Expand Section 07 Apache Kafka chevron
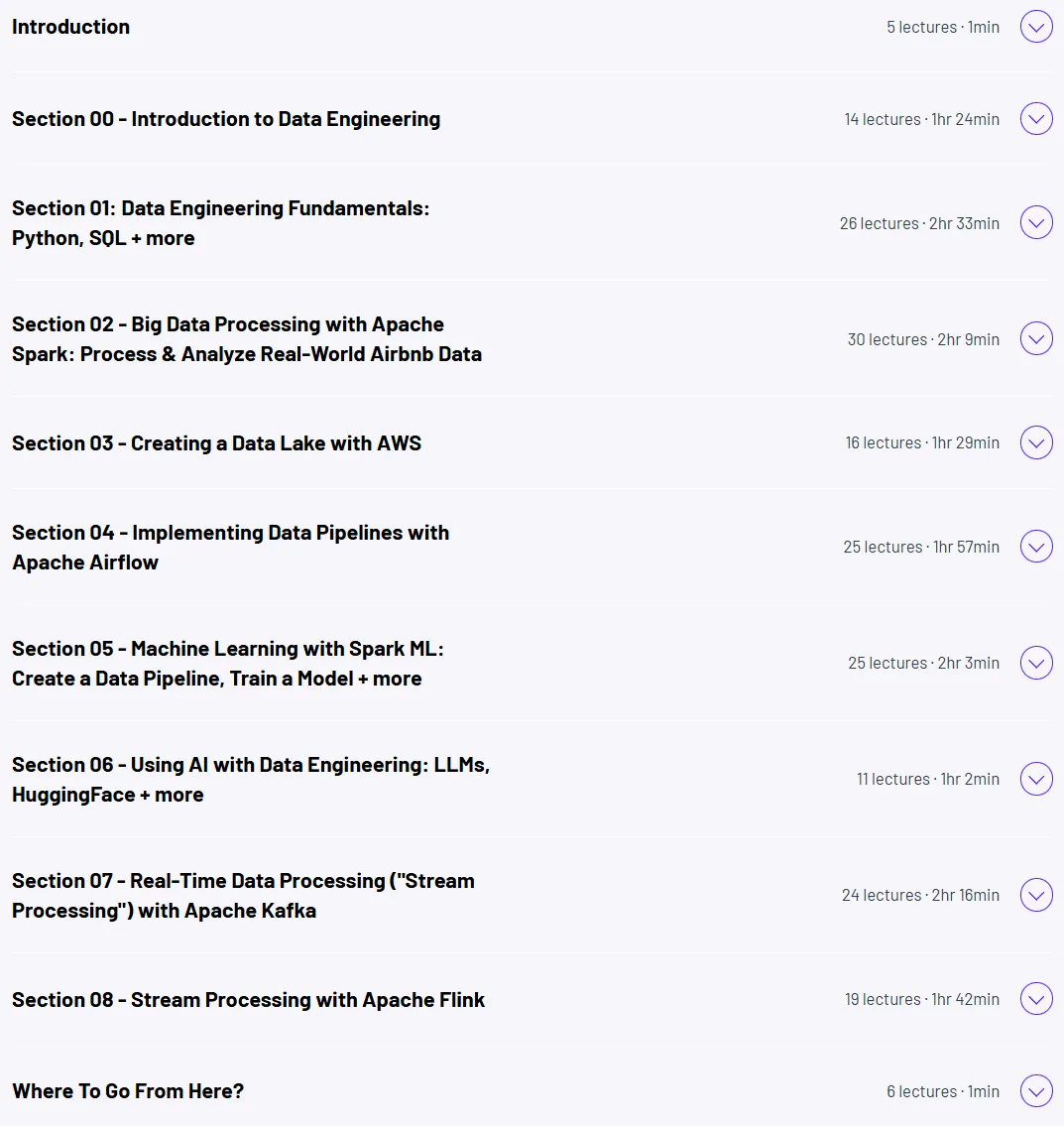This screenshot has width=1064, height=1126. 1036,895
